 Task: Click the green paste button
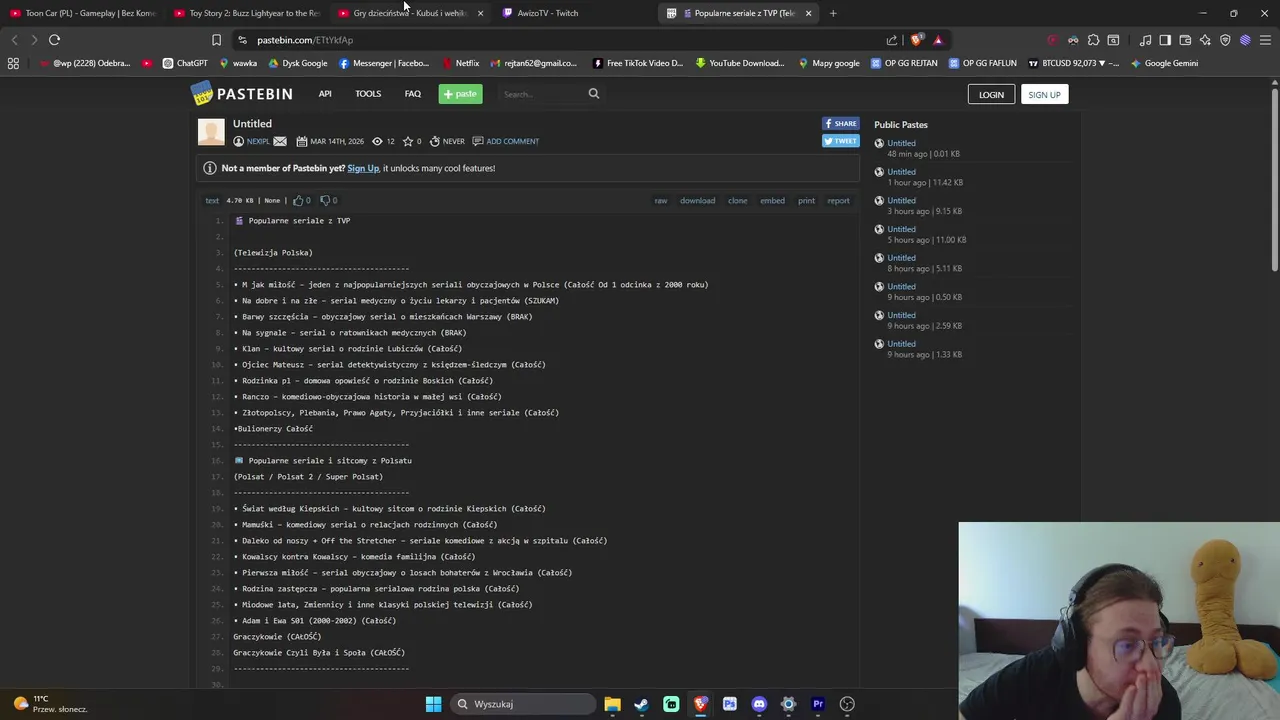point(460,94)
